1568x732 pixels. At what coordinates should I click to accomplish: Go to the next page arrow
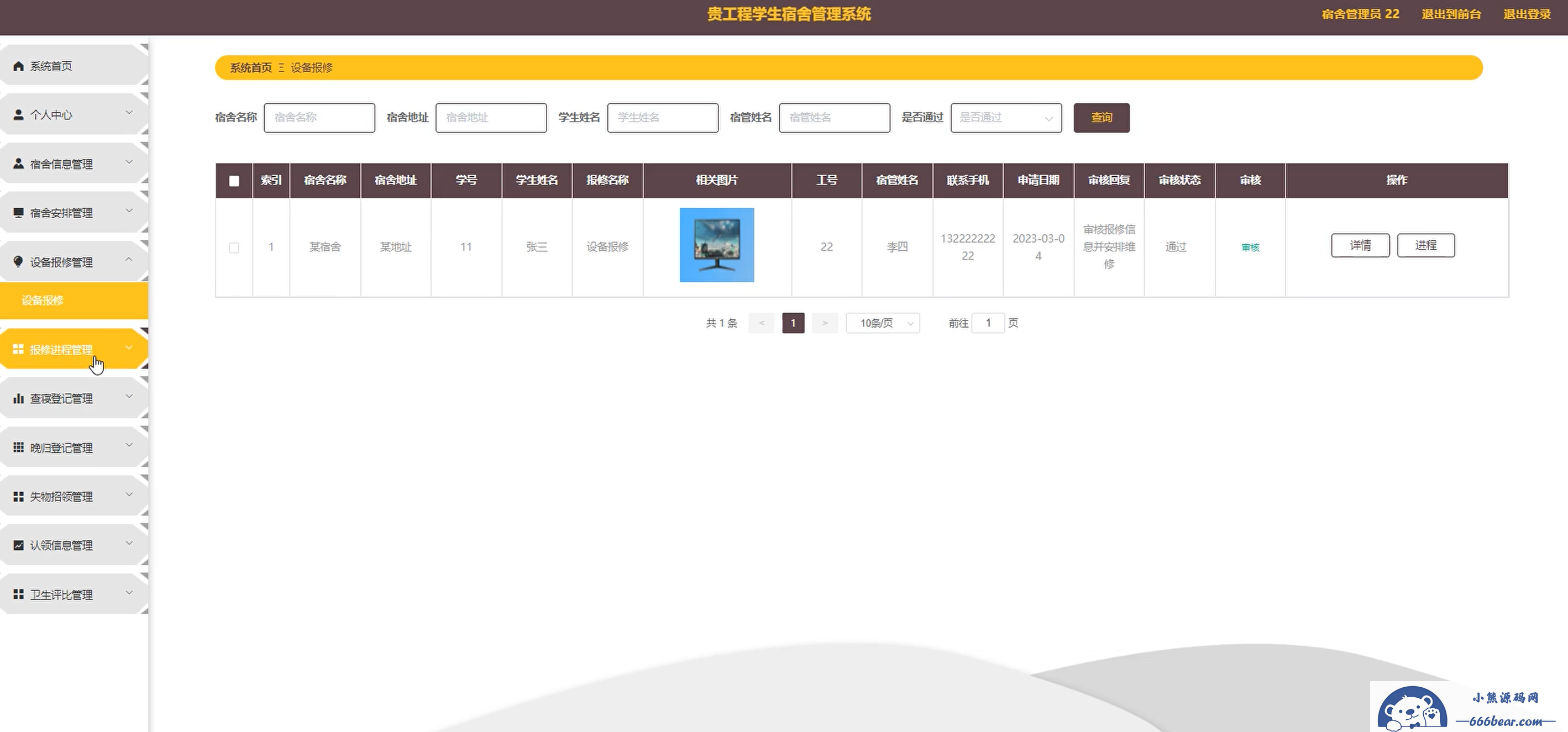point(825,323)
